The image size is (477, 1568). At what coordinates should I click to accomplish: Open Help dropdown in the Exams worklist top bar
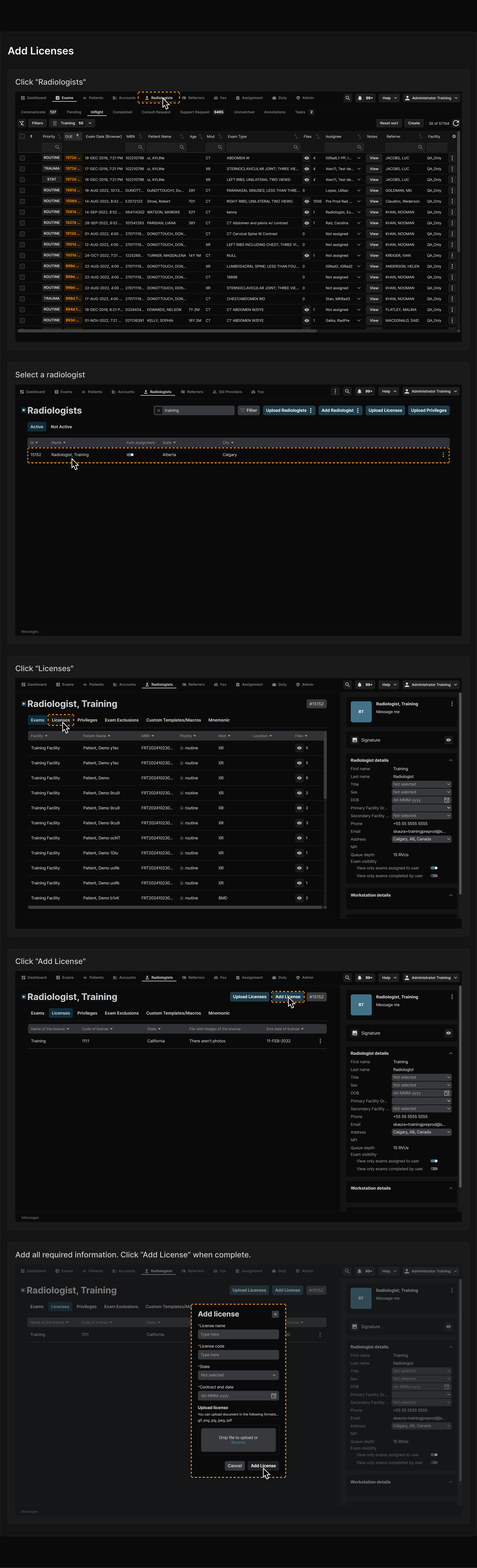coord(389,98)
